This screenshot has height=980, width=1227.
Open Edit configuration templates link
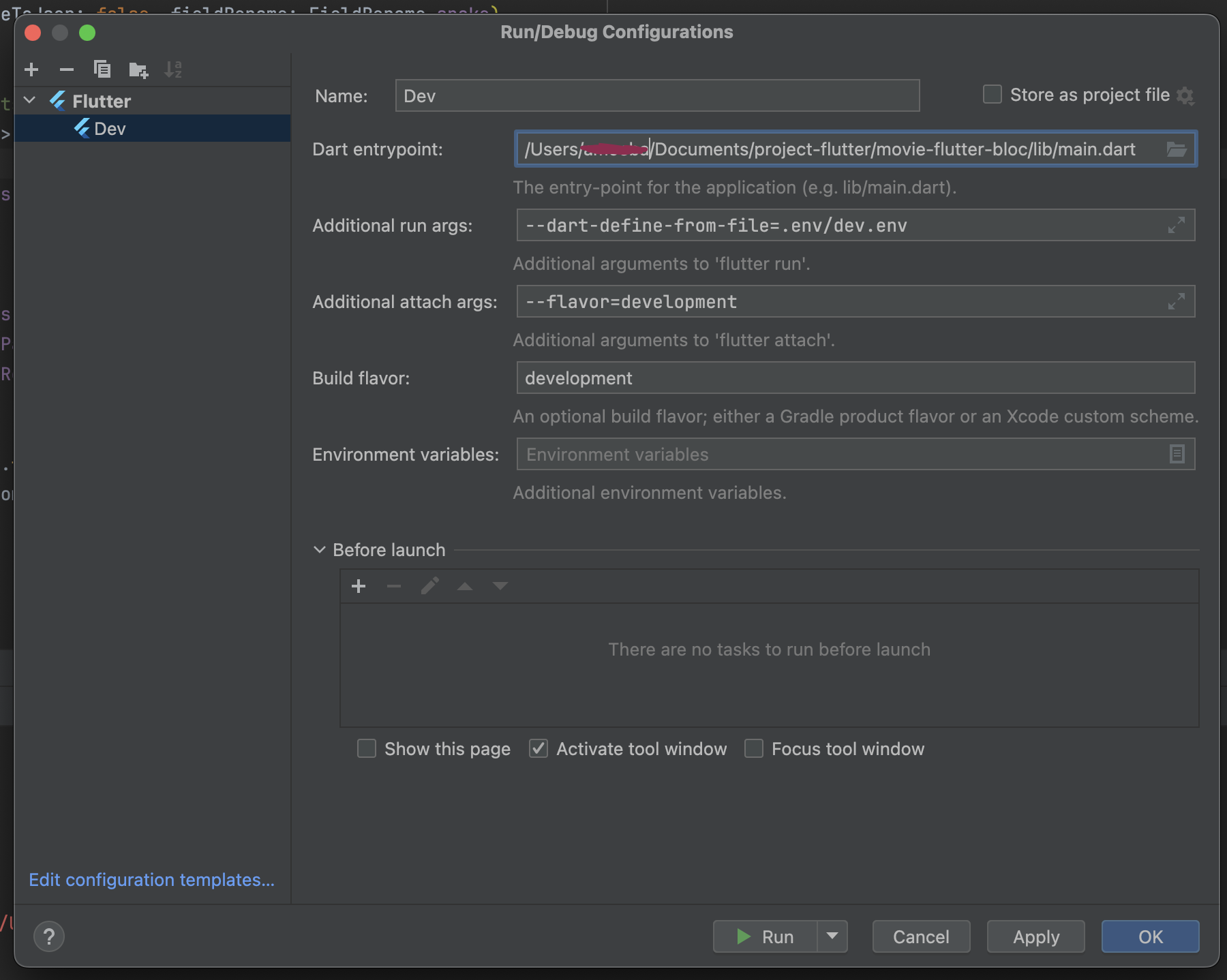point(151,879)
